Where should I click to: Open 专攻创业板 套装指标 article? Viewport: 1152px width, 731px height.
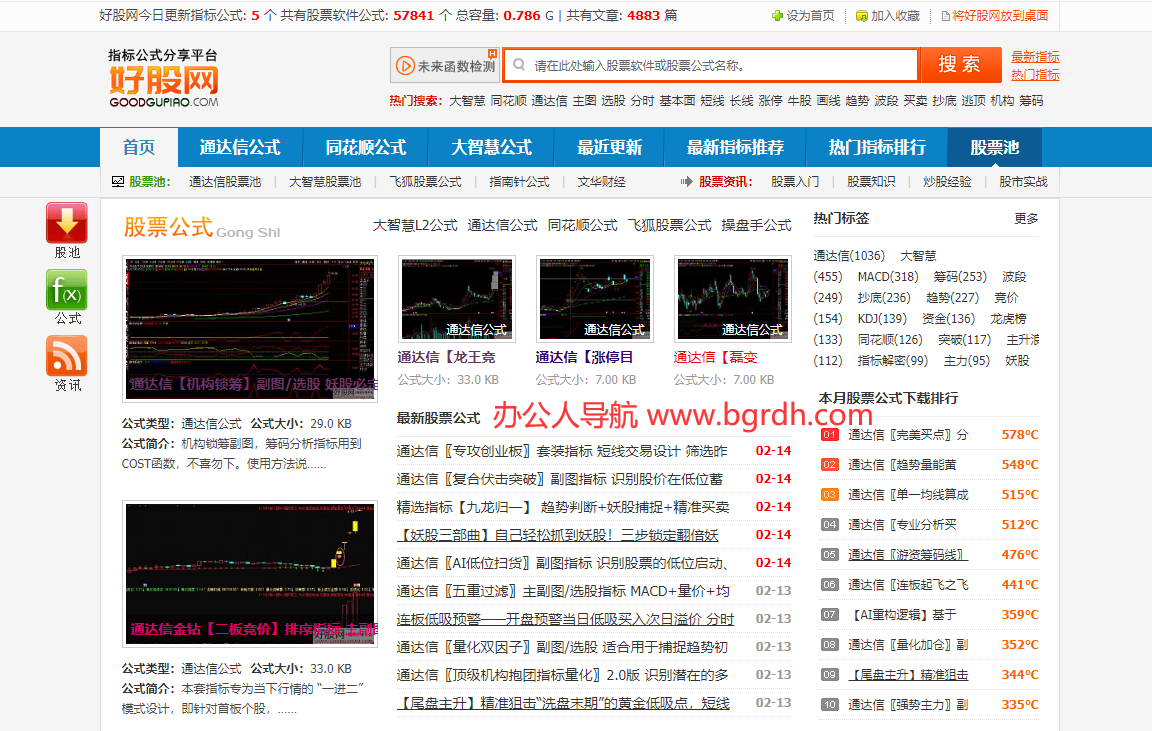[x=562, y=451]
